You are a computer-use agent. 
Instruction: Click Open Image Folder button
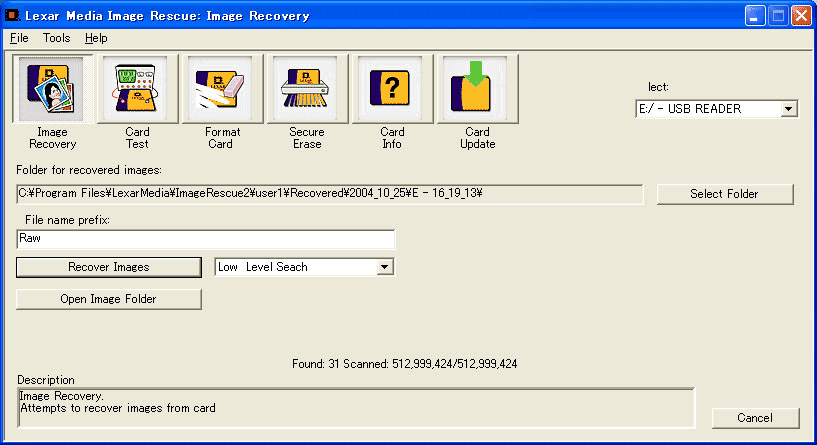point(109,299)
